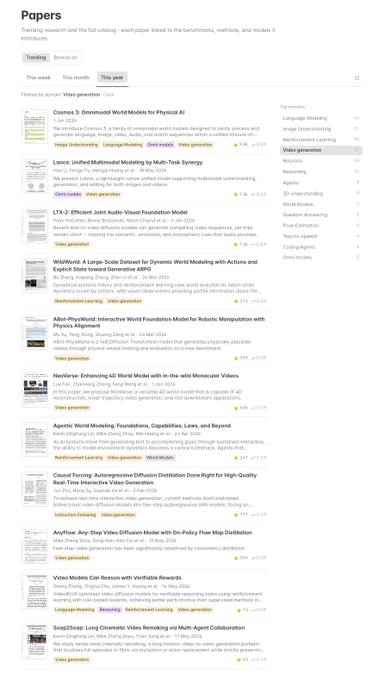Filter by Omni models domain in sidebar
Viewport: 372px width, 680px height.
tap(321, 257)
